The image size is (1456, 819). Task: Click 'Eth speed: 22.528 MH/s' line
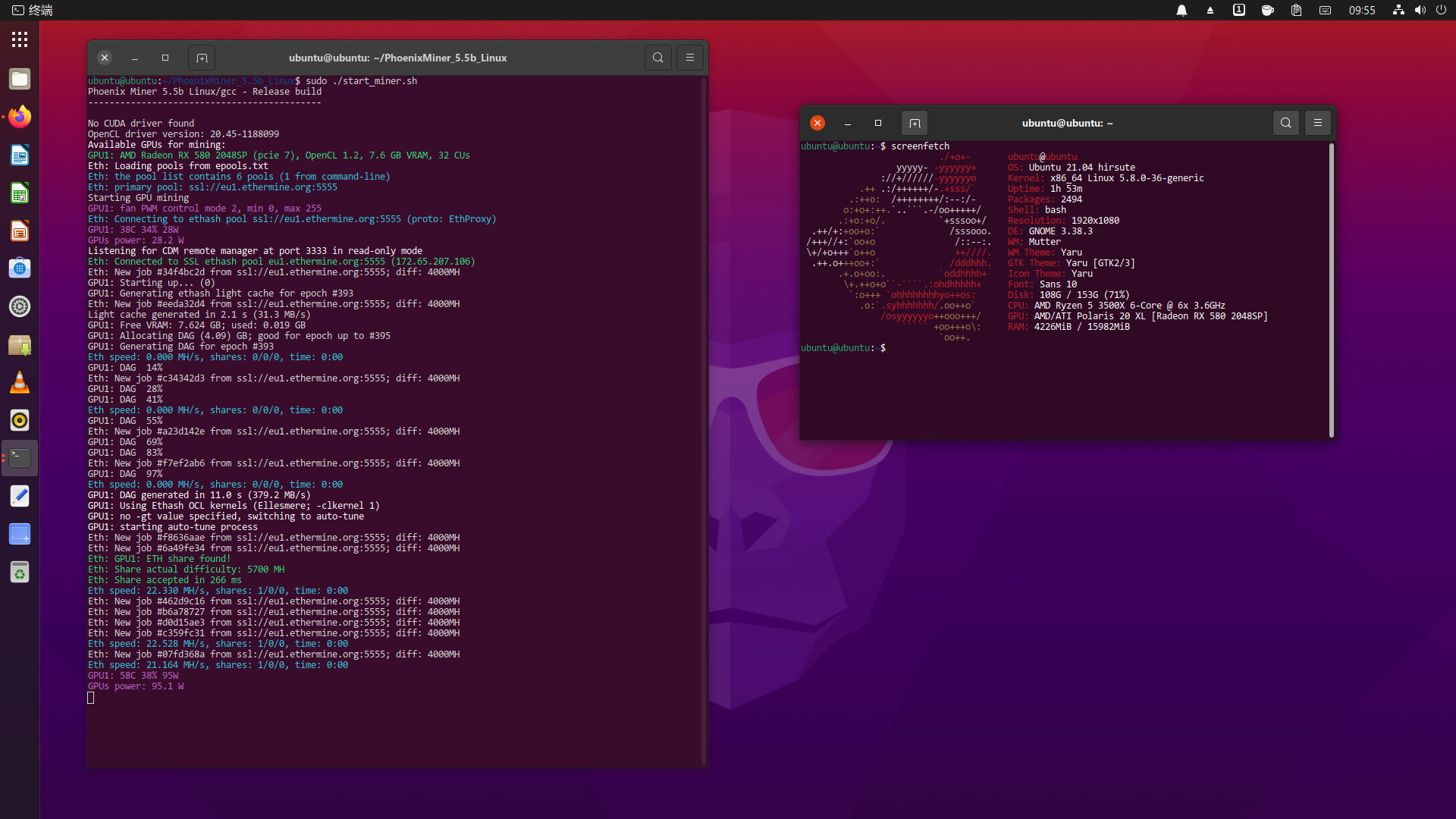pos(218,644)
